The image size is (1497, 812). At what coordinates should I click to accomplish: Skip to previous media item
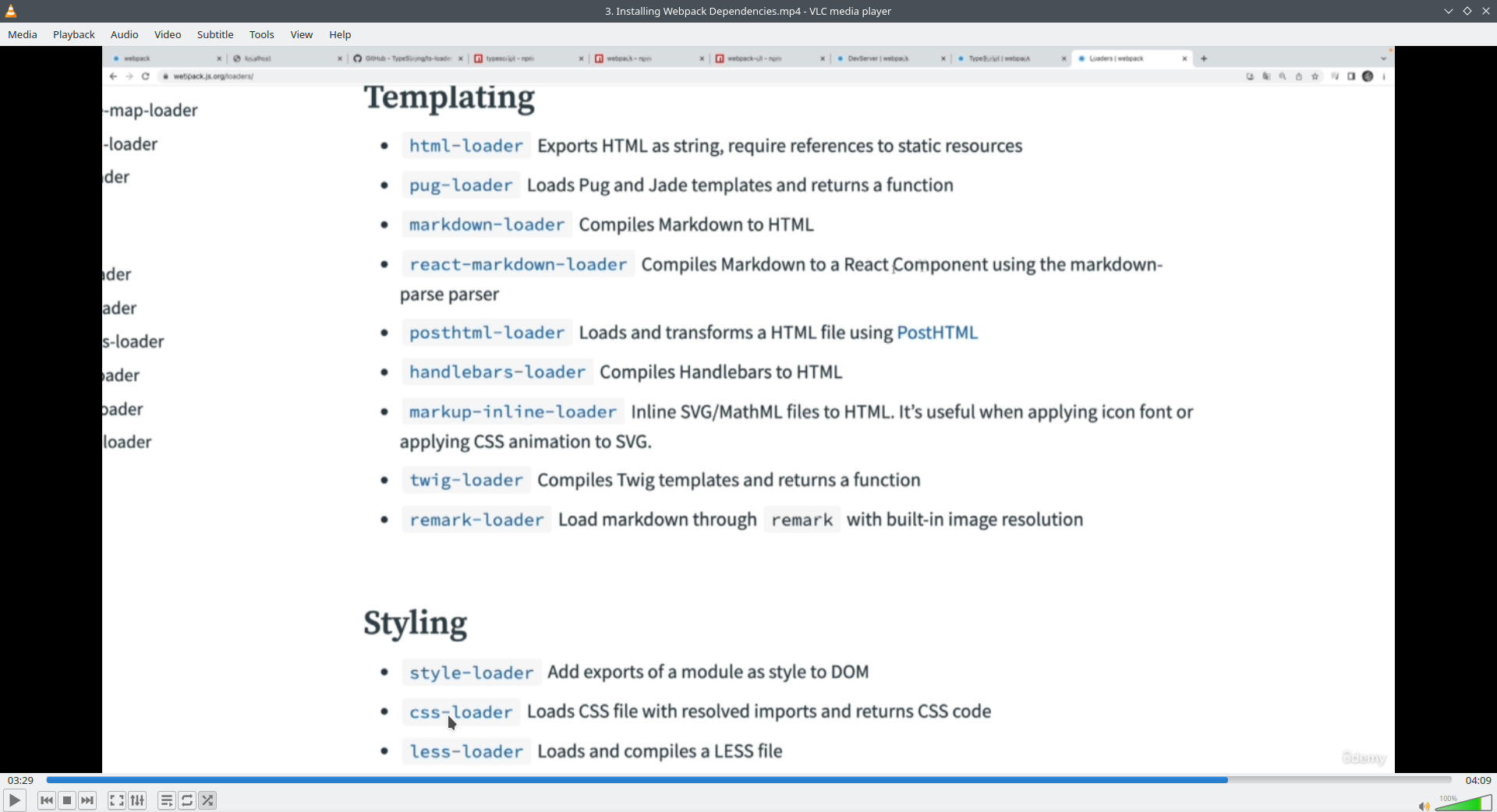pos(47,800)
